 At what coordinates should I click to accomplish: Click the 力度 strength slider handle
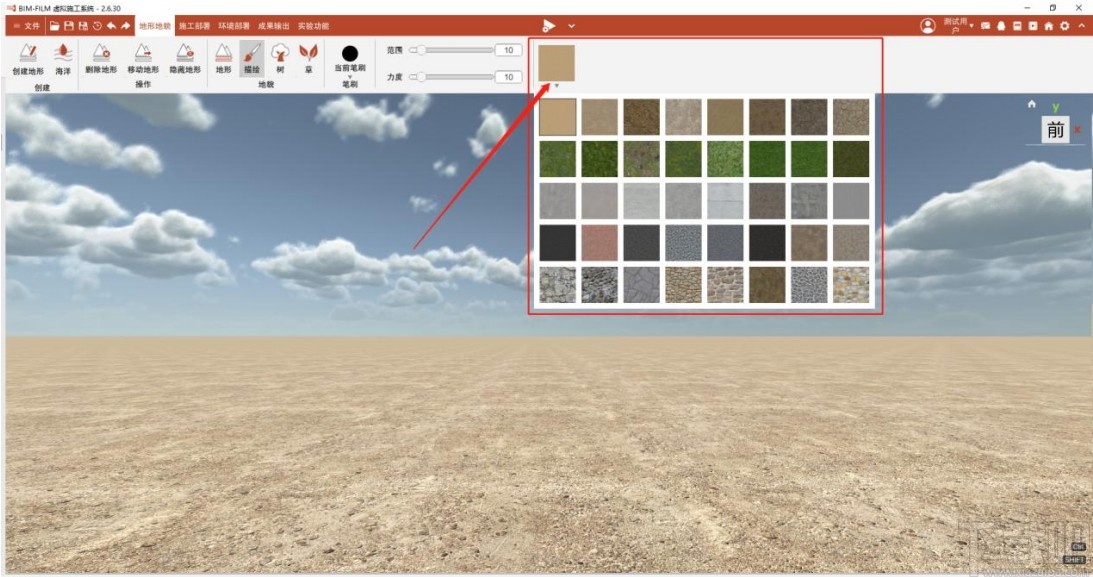(422, 77)
